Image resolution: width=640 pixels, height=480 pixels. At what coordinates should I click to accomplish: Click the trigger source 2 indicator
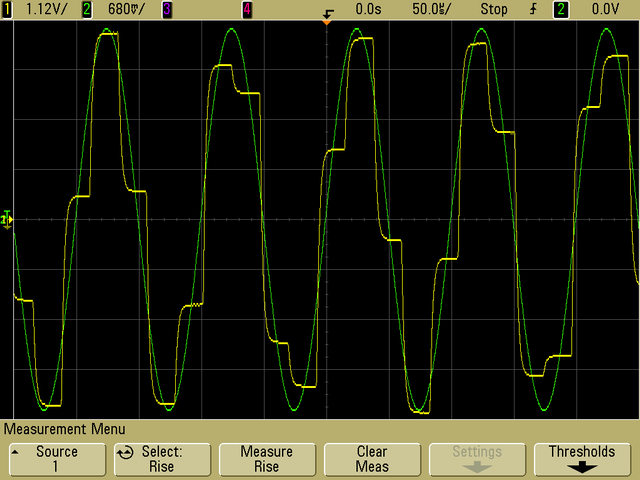(561, 10)
